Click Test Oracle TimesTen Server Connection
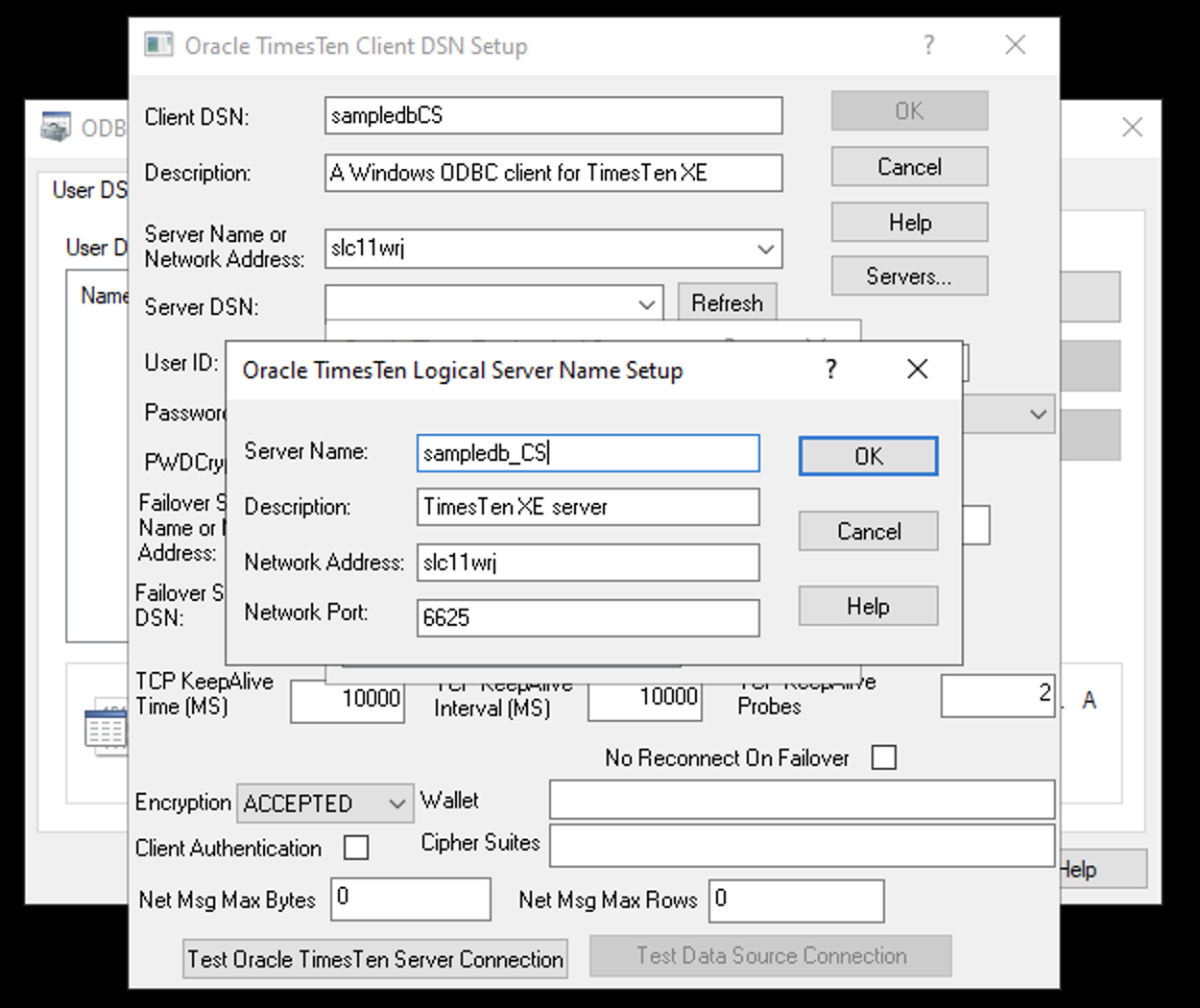This screenshot has width=1200, height=1008. pos(375,959)
